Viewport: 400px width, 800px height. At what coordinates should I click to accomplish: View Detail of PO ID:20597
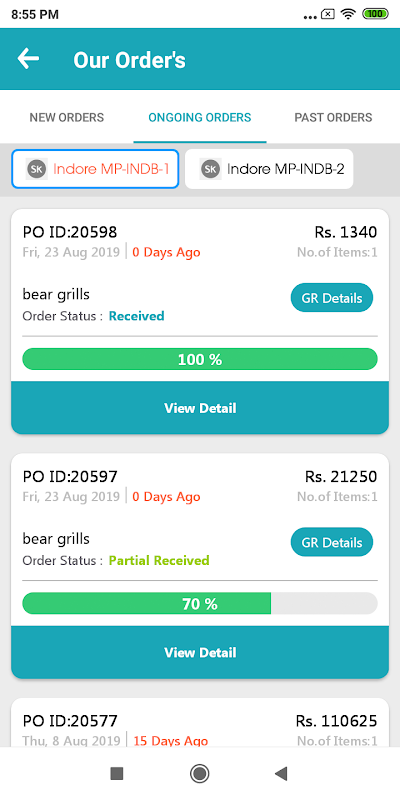(200, 653)
